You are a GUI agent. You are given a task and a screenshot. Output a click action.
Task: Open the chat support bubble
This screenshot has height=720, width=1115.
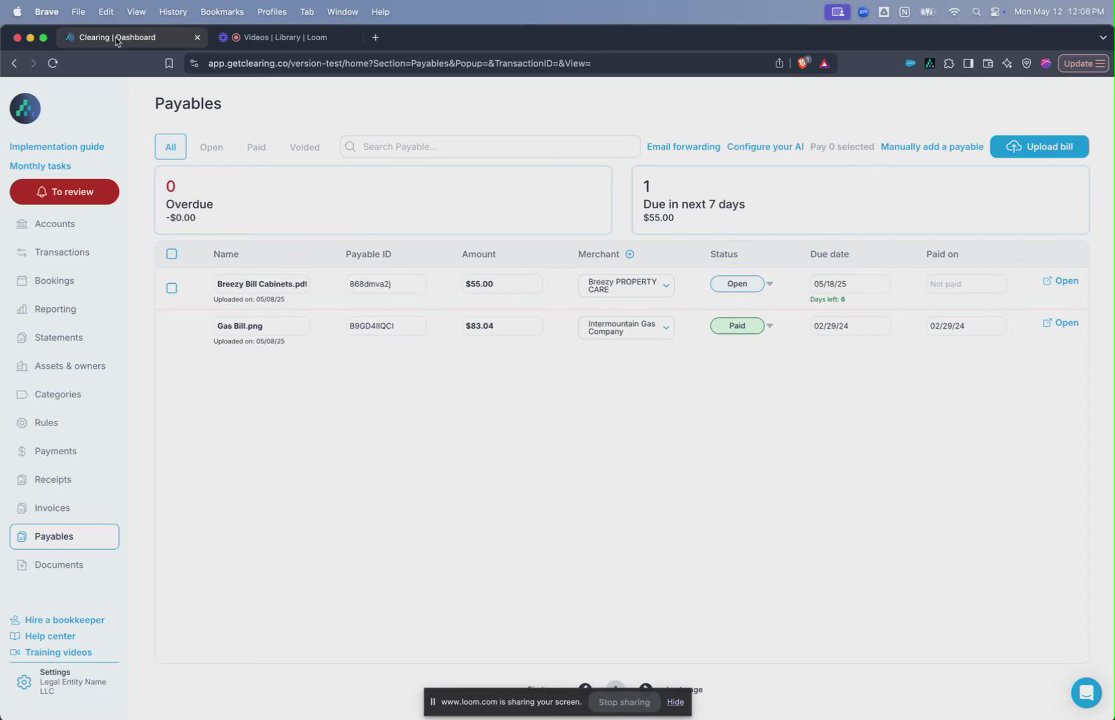tap(1086, 692)
